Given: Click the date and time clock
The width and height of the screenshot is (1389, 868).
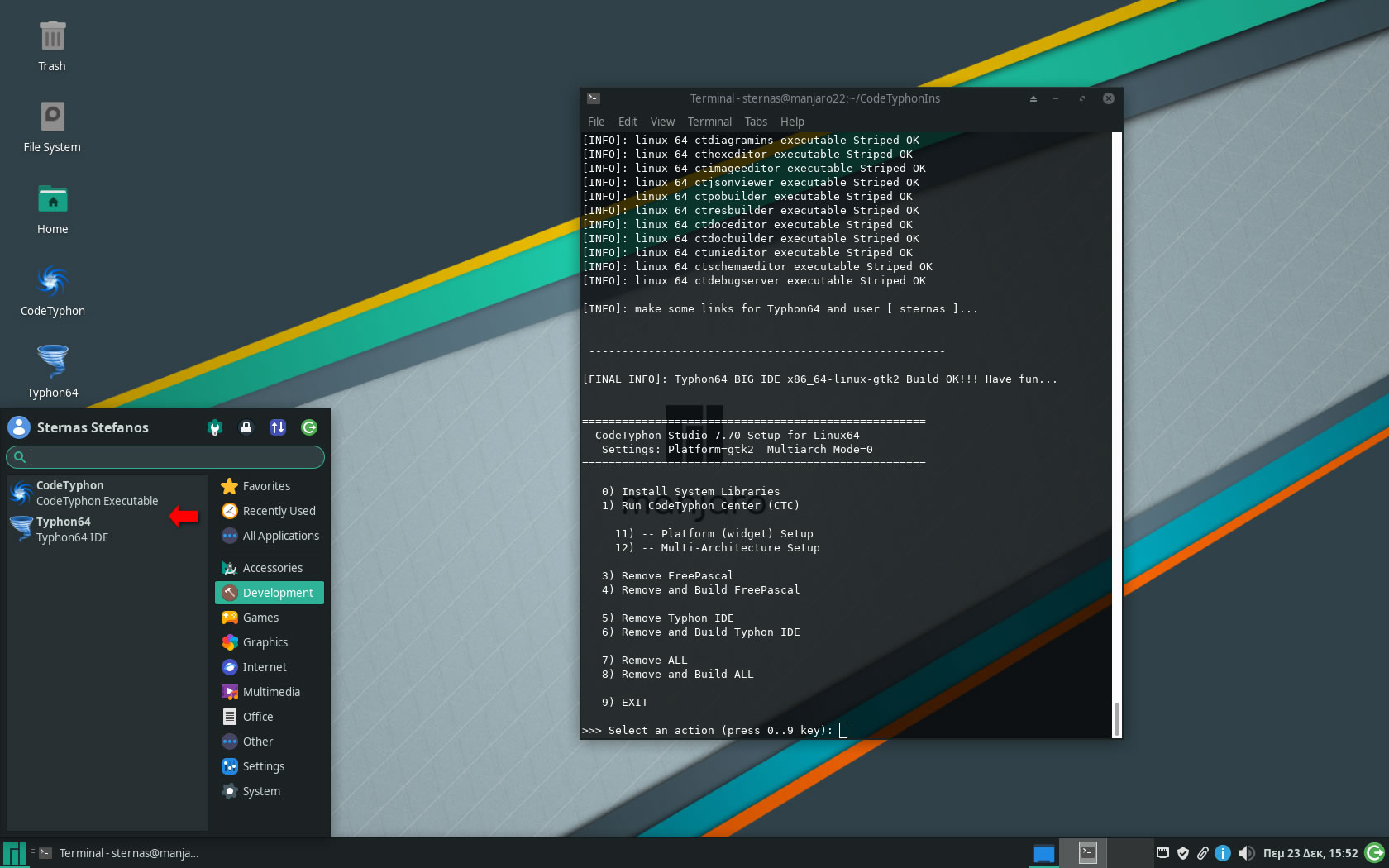Looking at the screenshot, I should [1310, 853].
